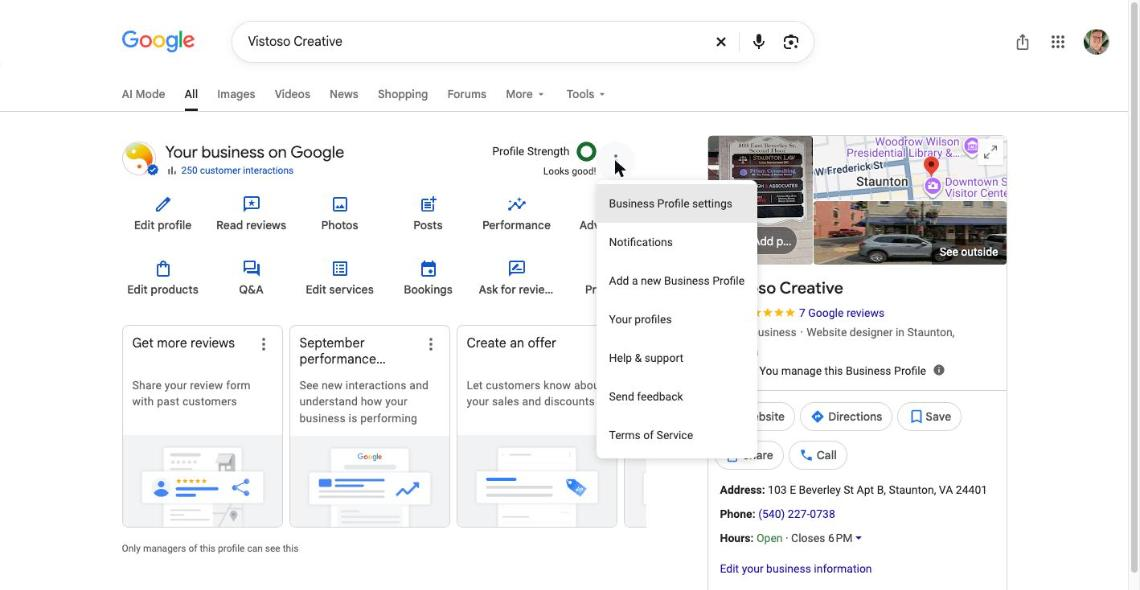Expand the Tools dropdown
The width and height of the screenshot is (1140, 590).
point(586,94)
